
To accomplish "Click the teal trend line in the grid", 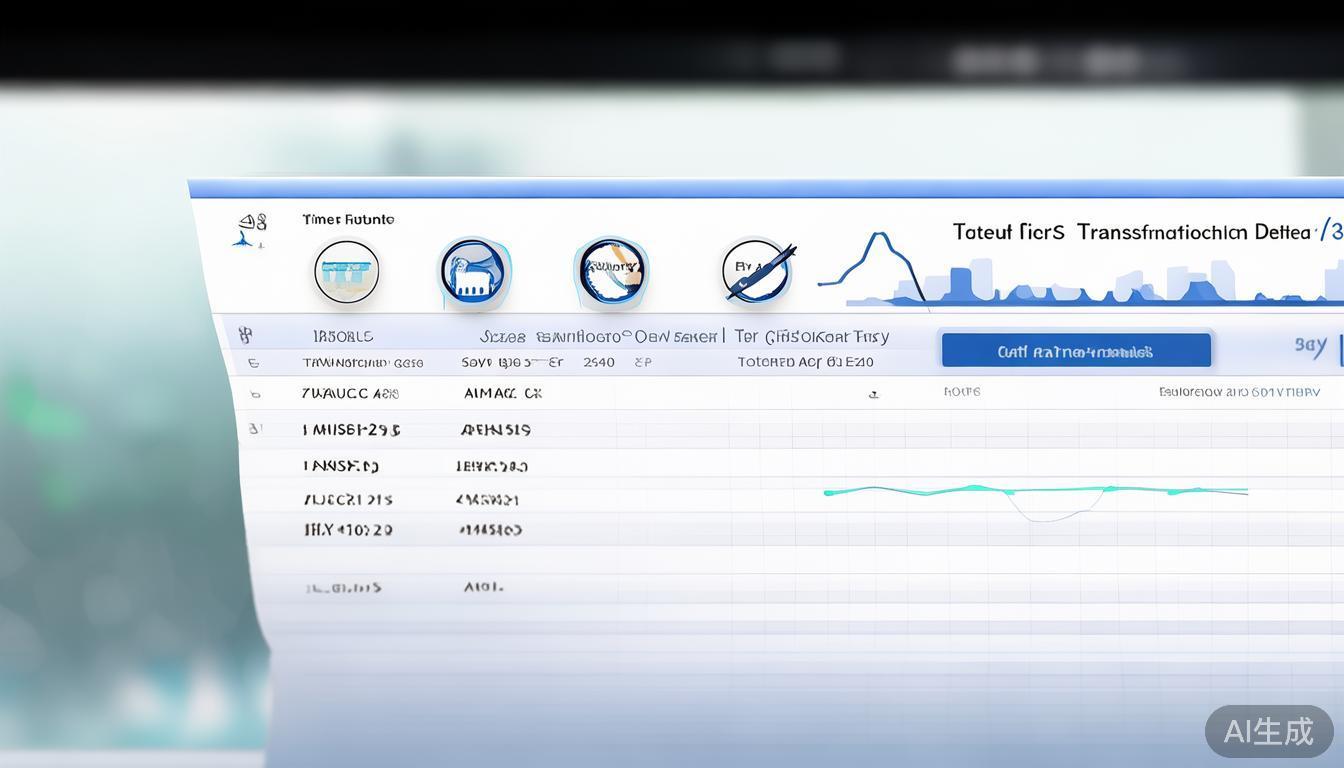I will point(1035,490).
